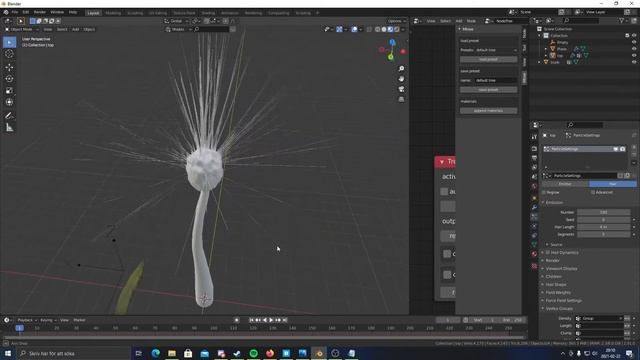Toggle camera view icon in viewport

point(401,89)
